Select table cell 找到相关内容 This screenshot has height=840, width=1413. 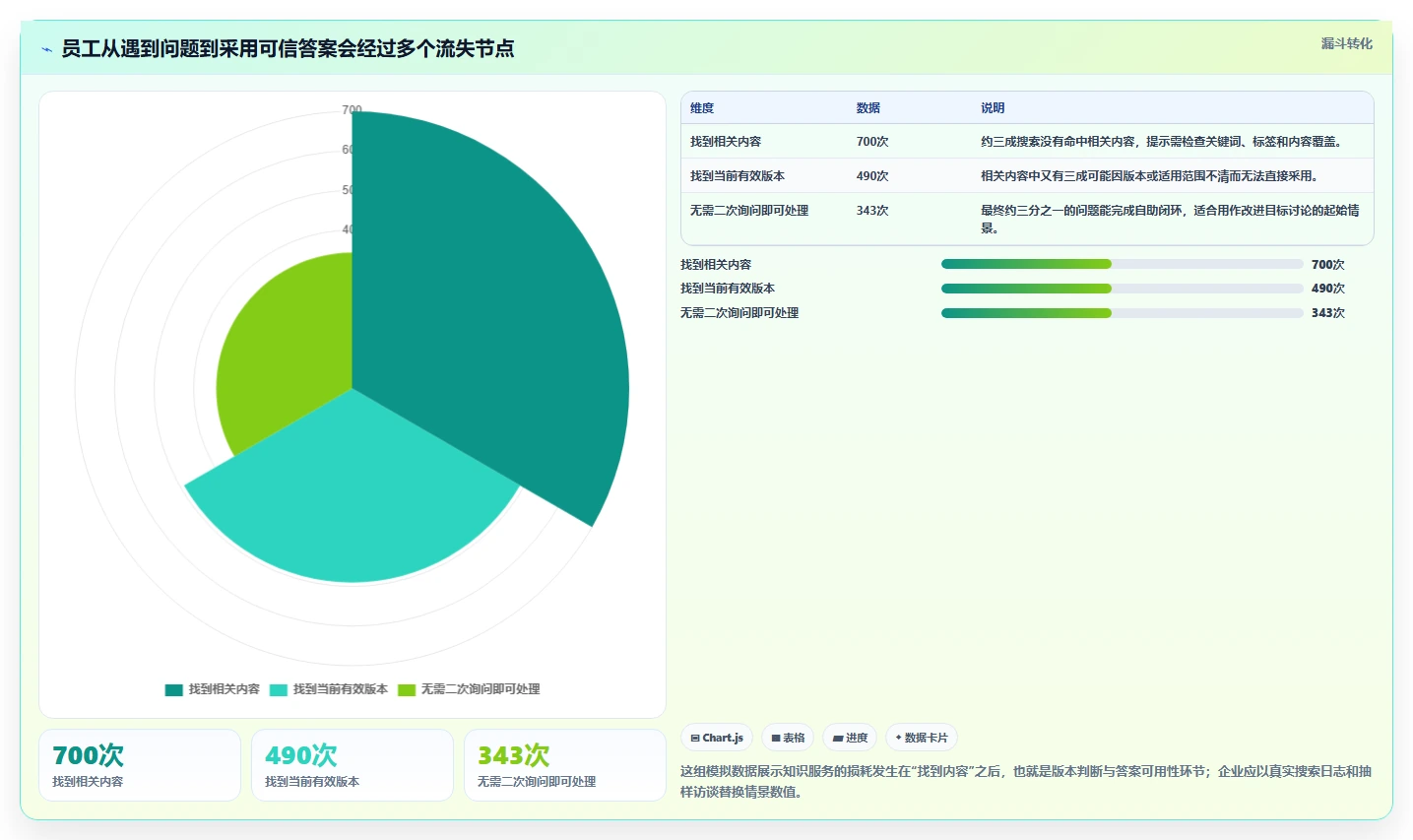point(726,142)
